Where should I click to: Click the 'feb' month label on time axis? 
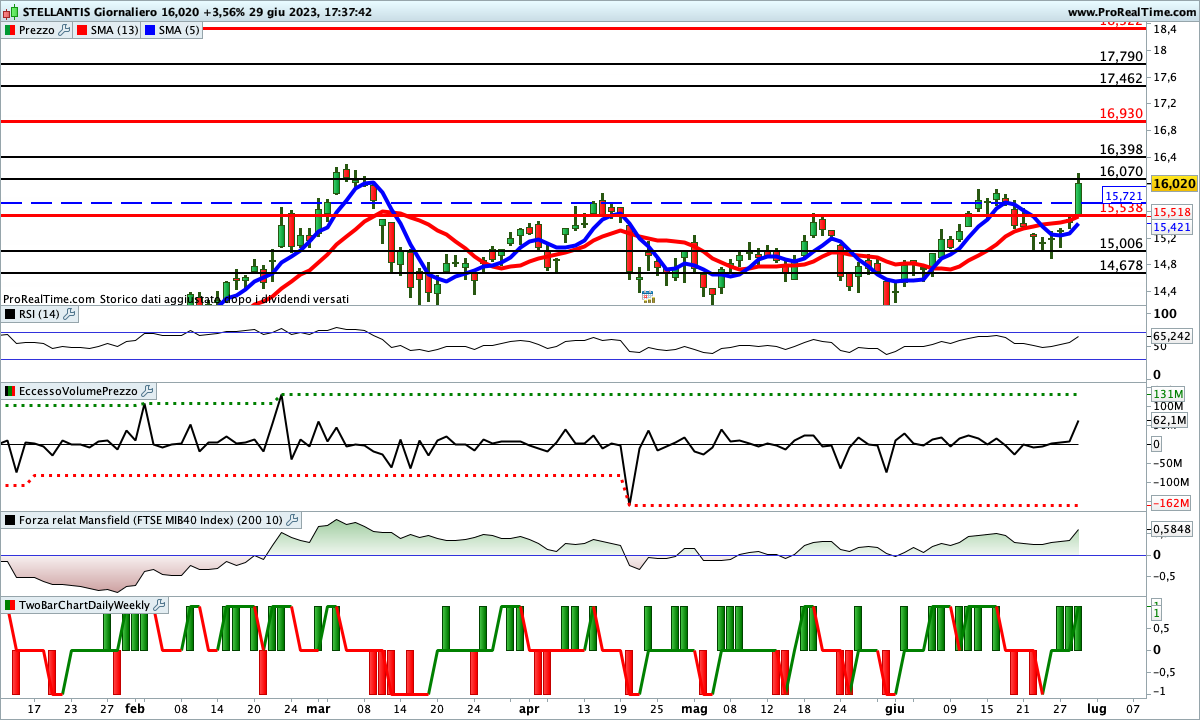(x=135, y=708)
